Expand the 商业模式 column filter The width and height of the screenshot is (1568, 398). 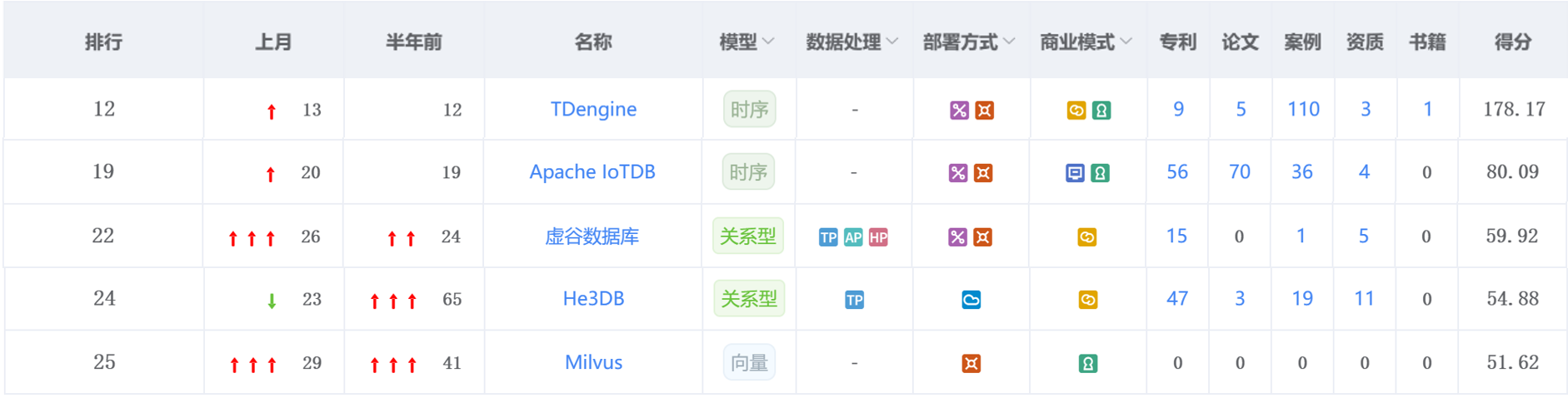(x=1086, y=42)
